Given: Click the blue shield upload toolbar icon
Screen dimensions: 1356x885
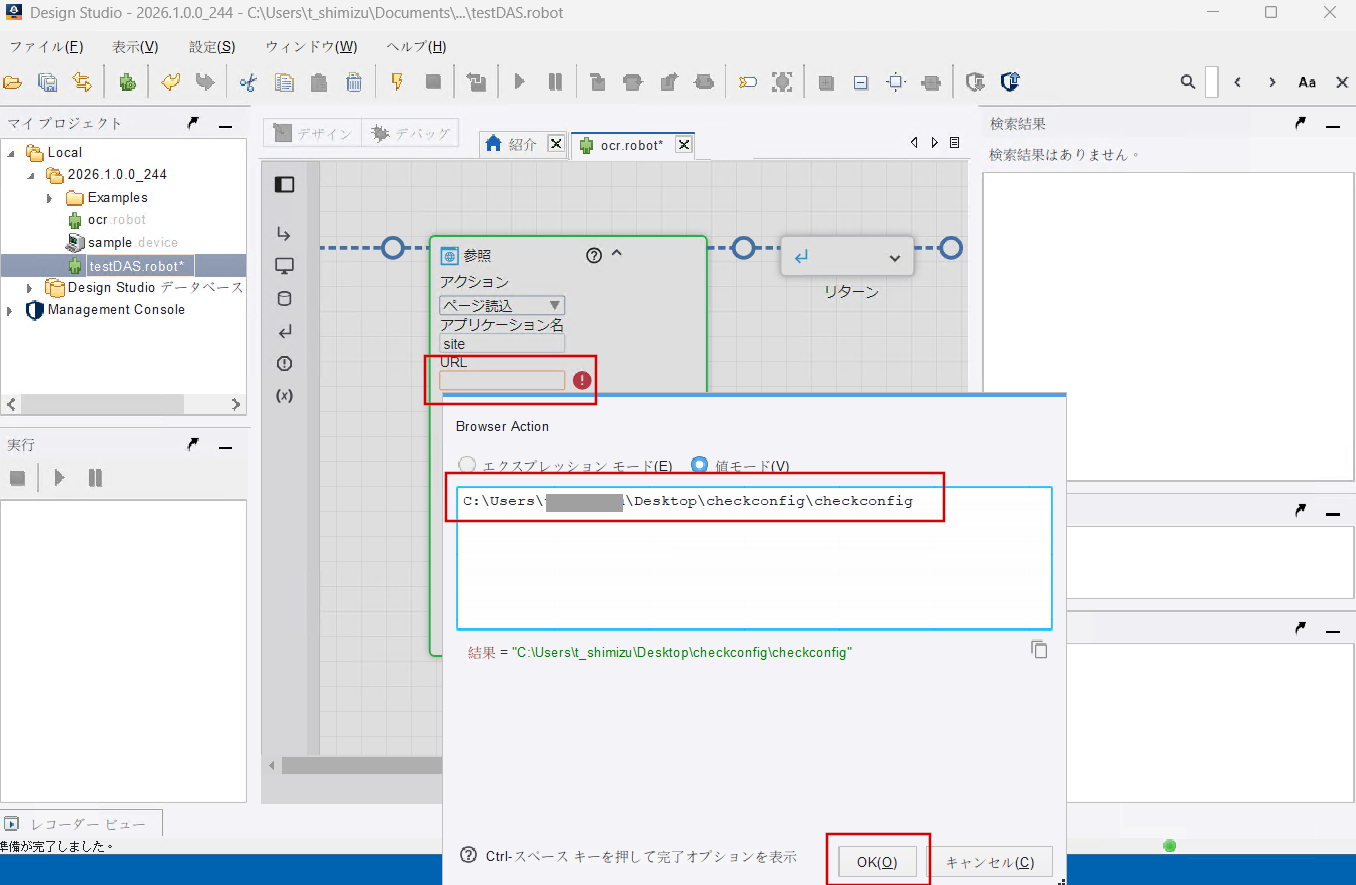Looking at the screenshot, I should [x=1010, y=82].
